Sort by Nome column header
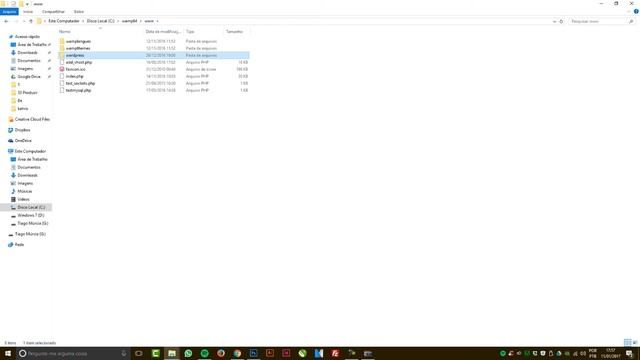 (x=64, y=31)
